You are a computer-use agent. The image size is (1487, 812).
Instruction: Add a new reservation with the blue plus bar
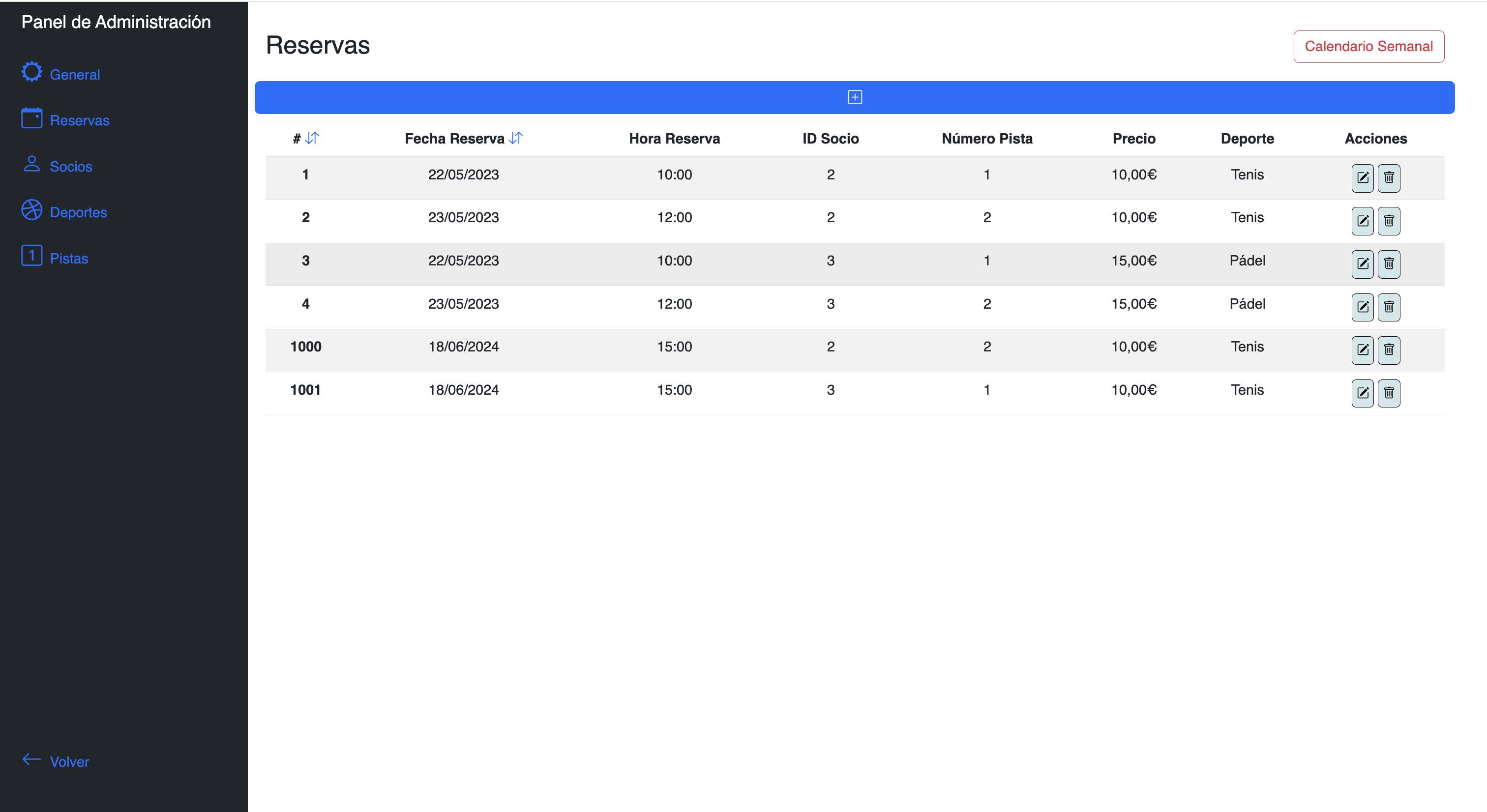[854, 97]
